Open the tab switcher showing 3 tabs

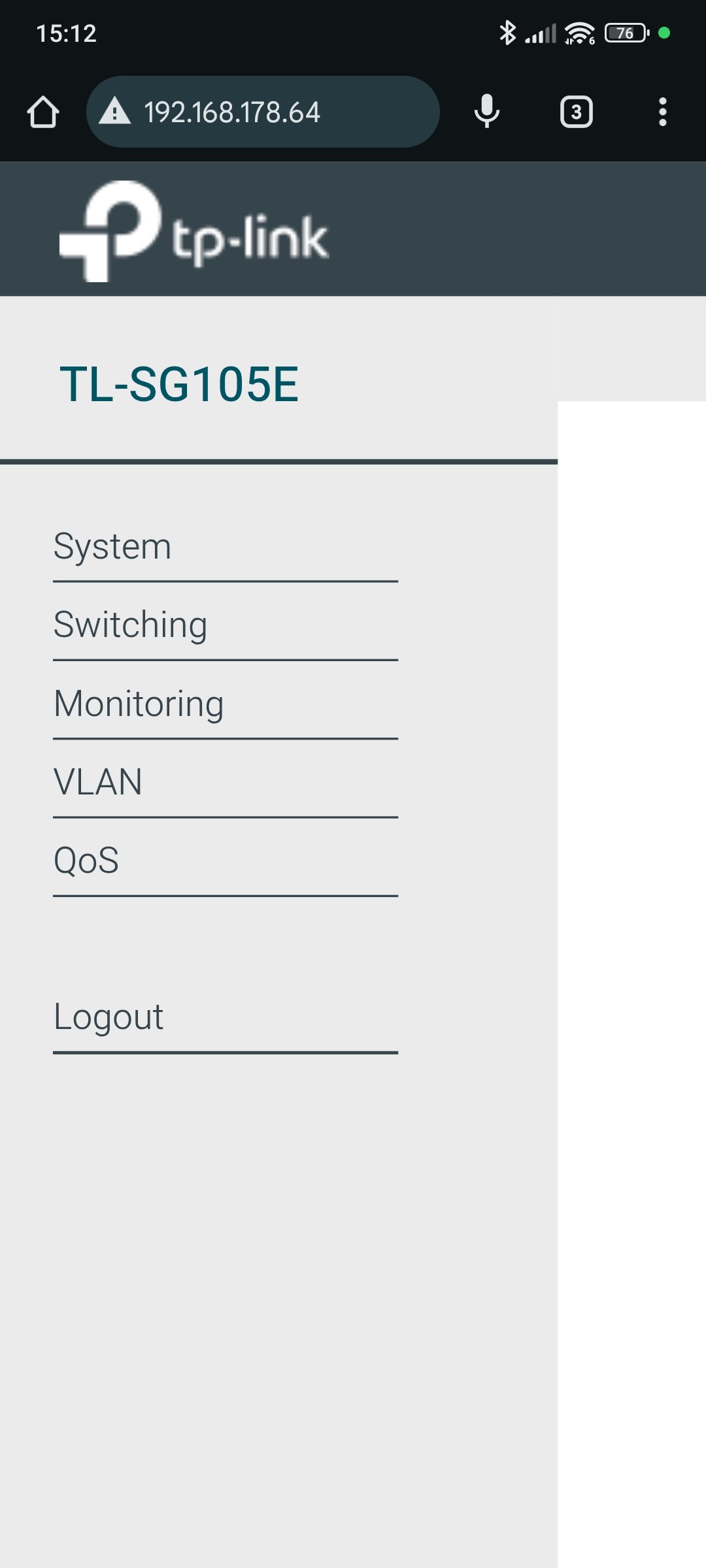[x=576, y=112]
